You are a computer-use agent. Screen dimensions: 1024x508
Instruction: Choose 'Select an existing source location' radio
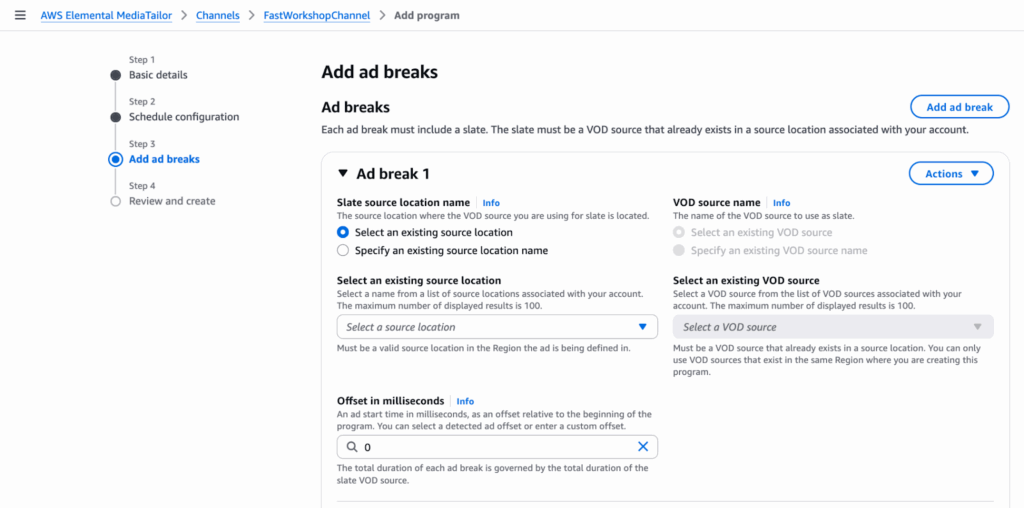pos(344,232)
